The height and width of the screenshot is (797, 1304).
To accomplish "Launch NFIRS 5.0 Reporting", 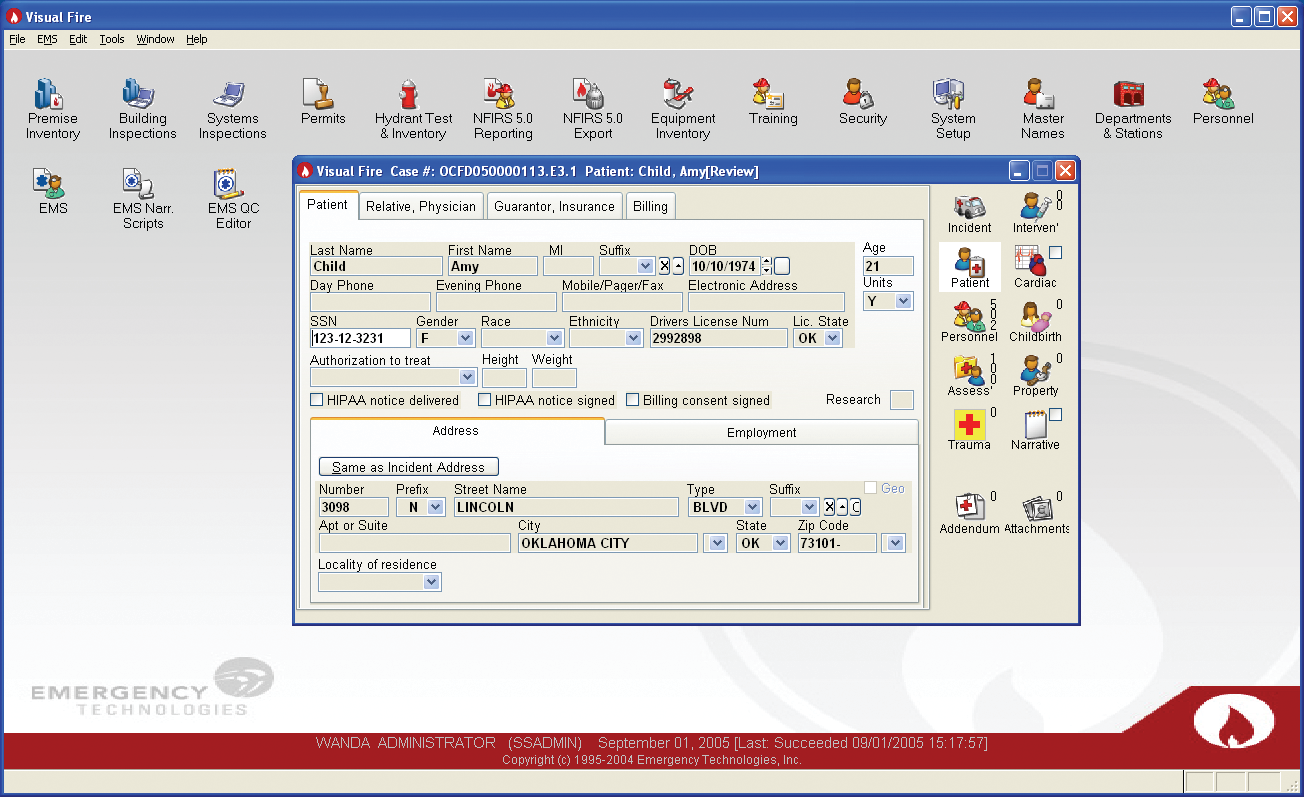I will 502,109.
